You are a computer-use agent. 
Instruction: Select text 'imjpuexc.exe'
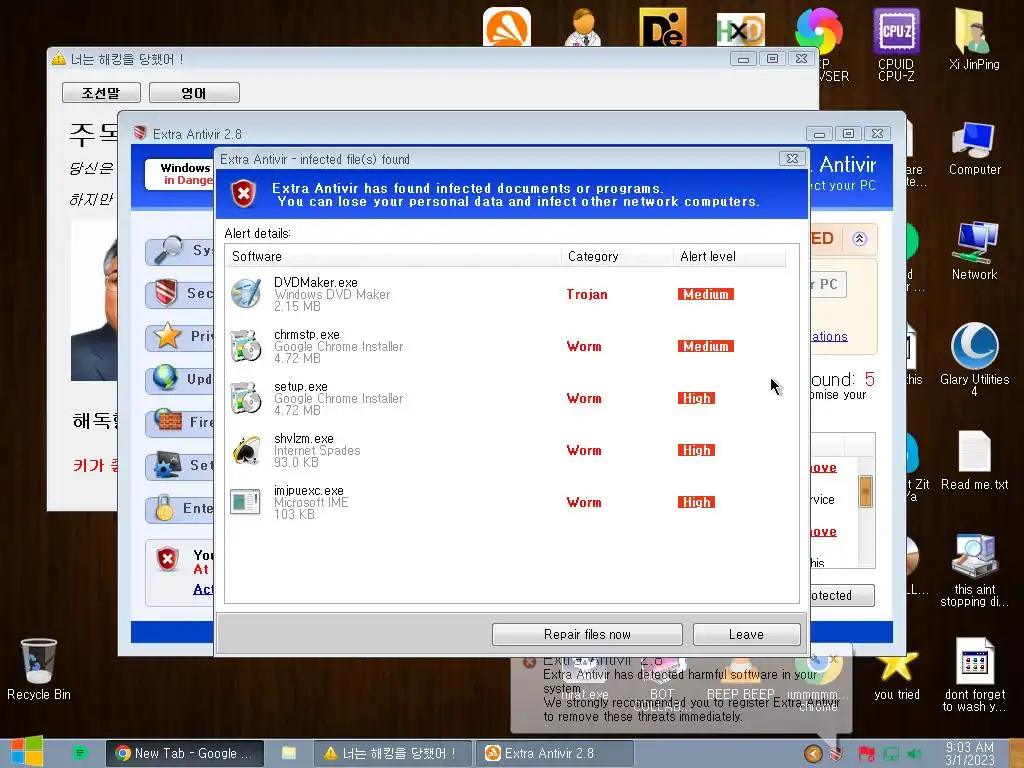pyautogui.click(x=308, y=490)
